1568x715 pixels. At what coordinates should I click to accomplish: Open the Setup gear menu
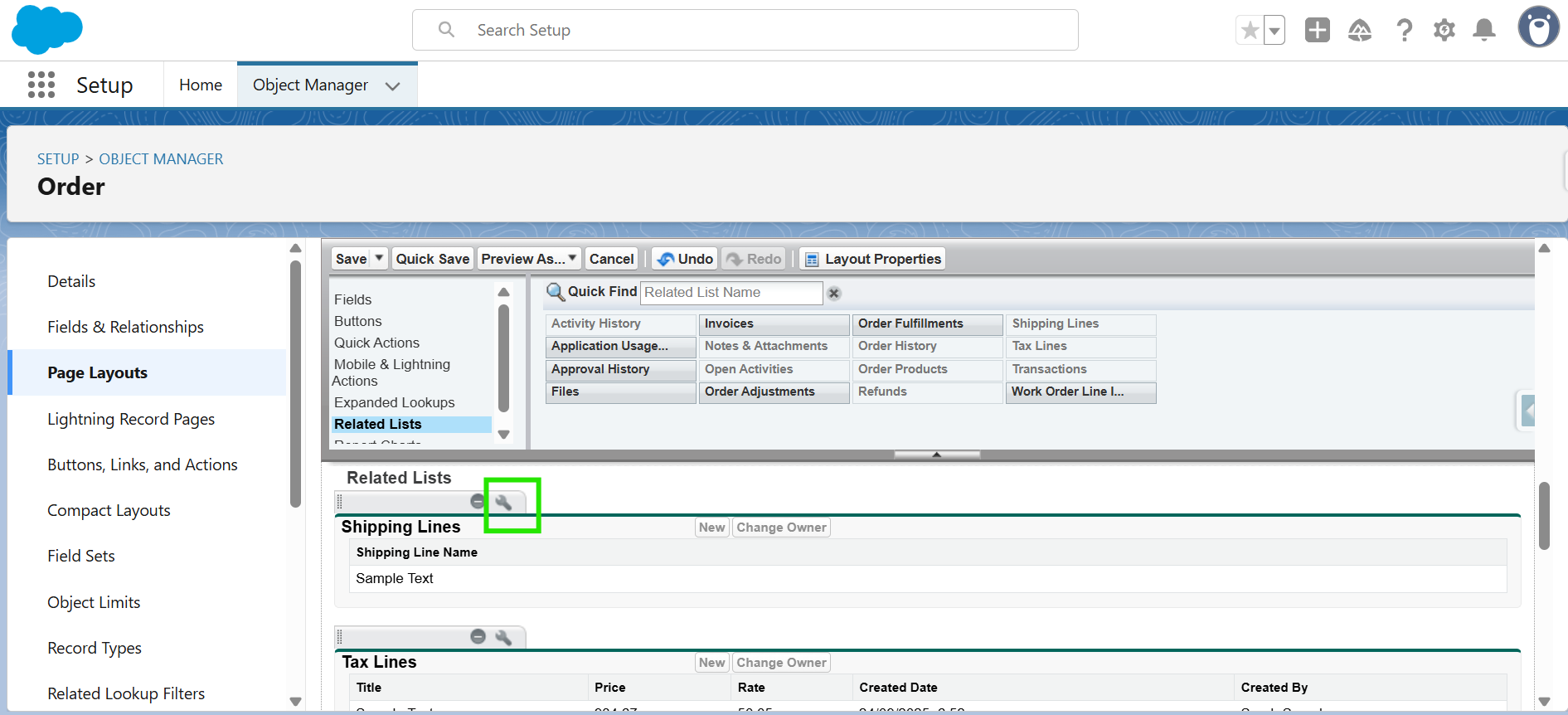(x=1444, y=31)
